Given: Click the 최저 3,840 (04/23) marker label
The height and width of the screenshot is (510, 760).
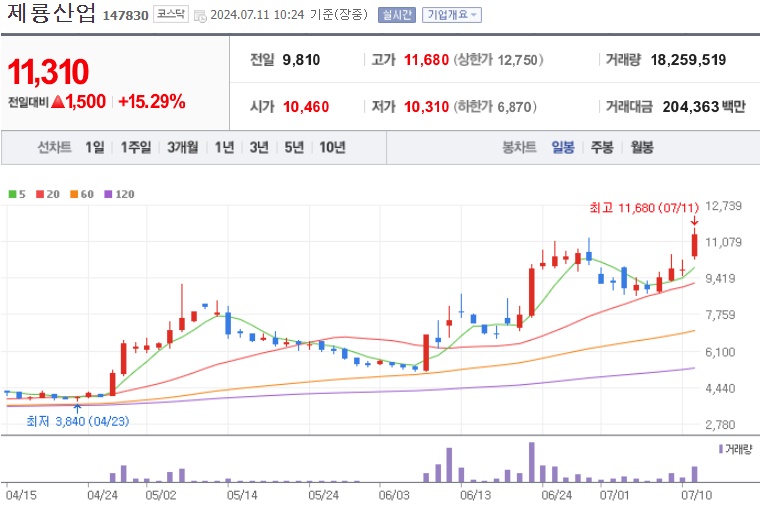Looking at the screenshot, I should point(78,421).
